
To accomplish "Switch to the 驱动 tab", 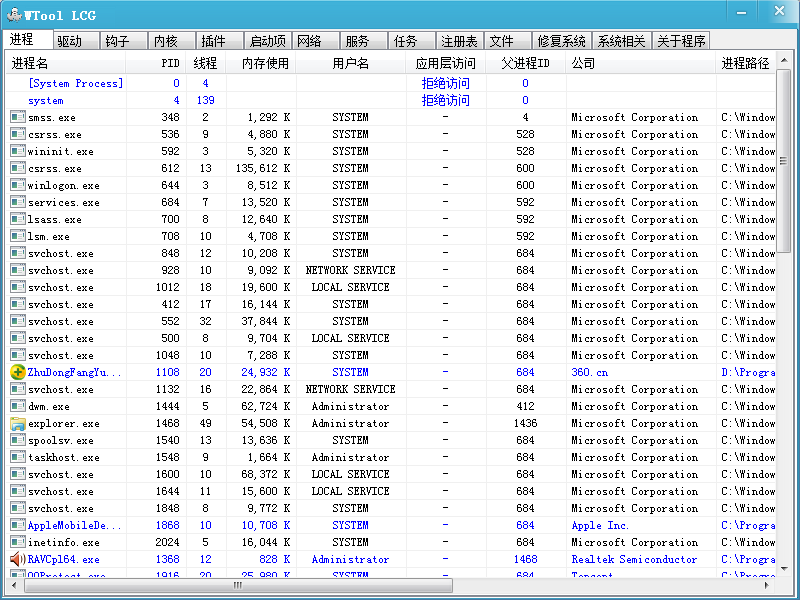I will tap(70, 41).
